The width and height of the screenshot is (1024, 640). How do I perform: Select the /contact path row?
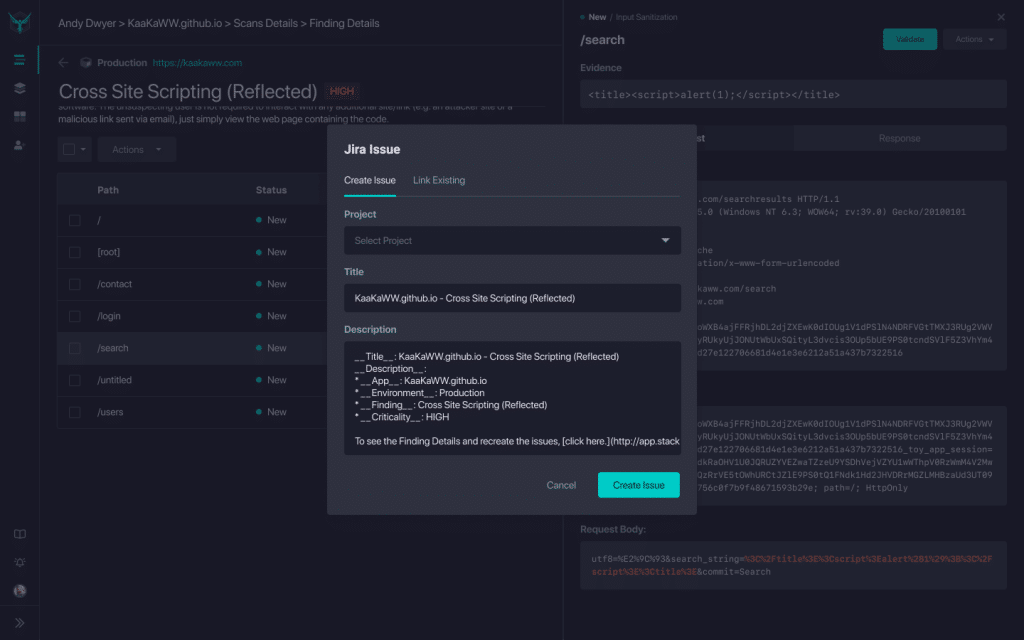pyautogui.click(x=192, y=284)
